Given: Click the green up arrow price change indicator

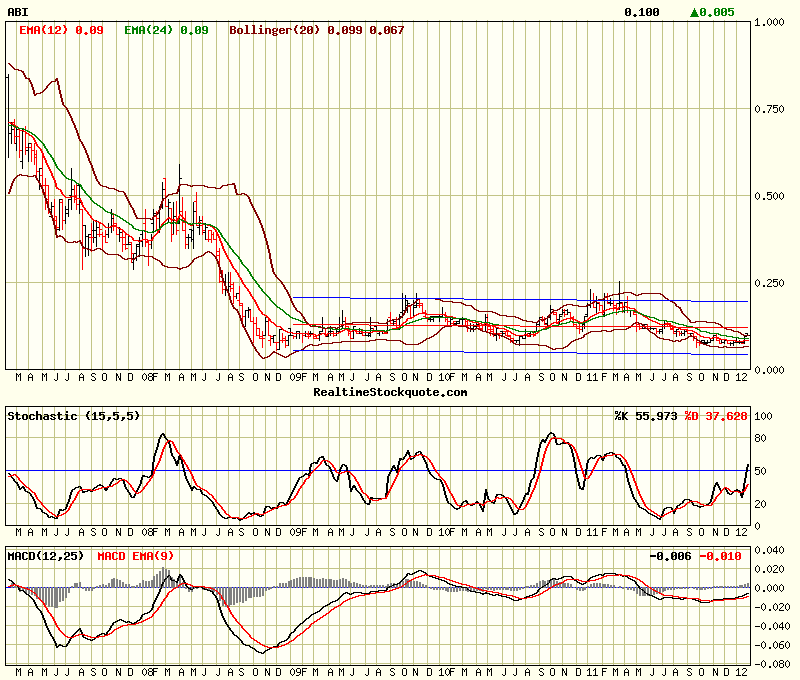Looking at the screenshot, I should [695, 12].
